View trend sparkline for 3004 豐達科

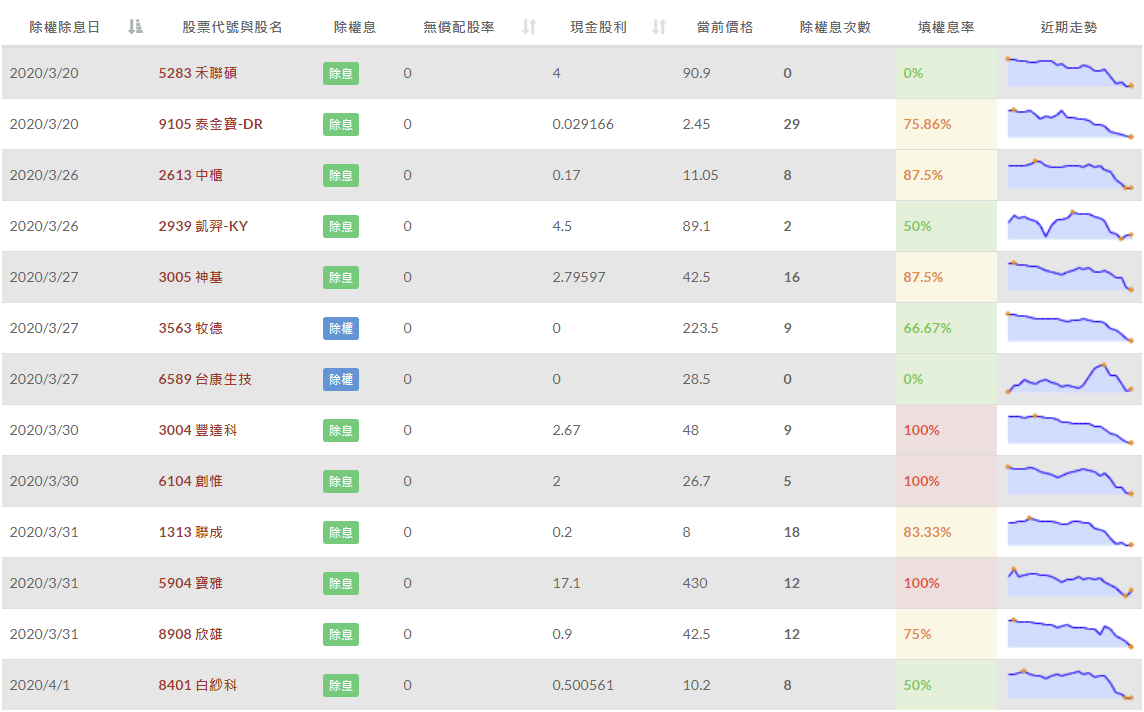click(1070, 430)
